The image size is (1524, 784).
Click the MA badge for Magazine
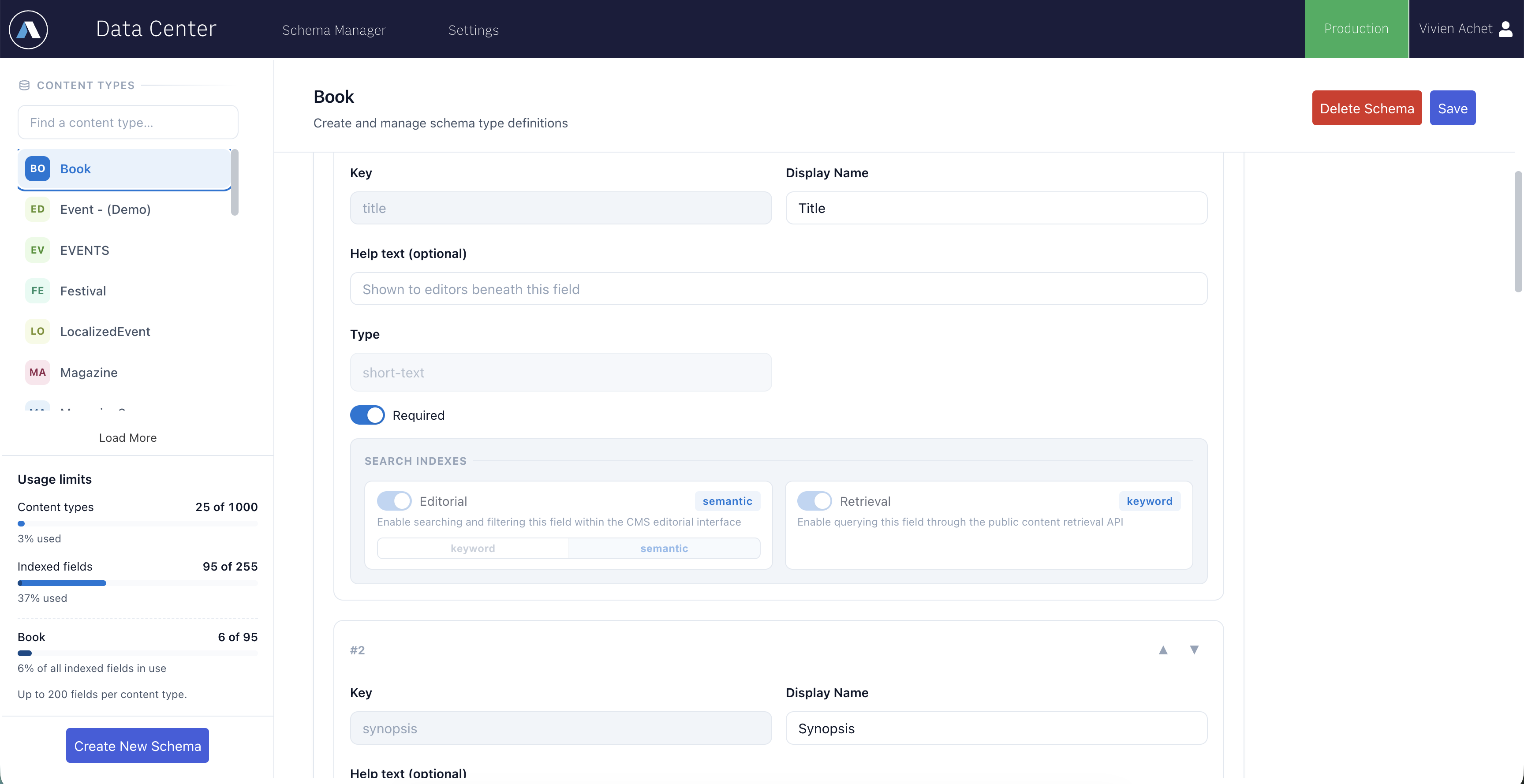pyautogui.click(x=37, y=372)
